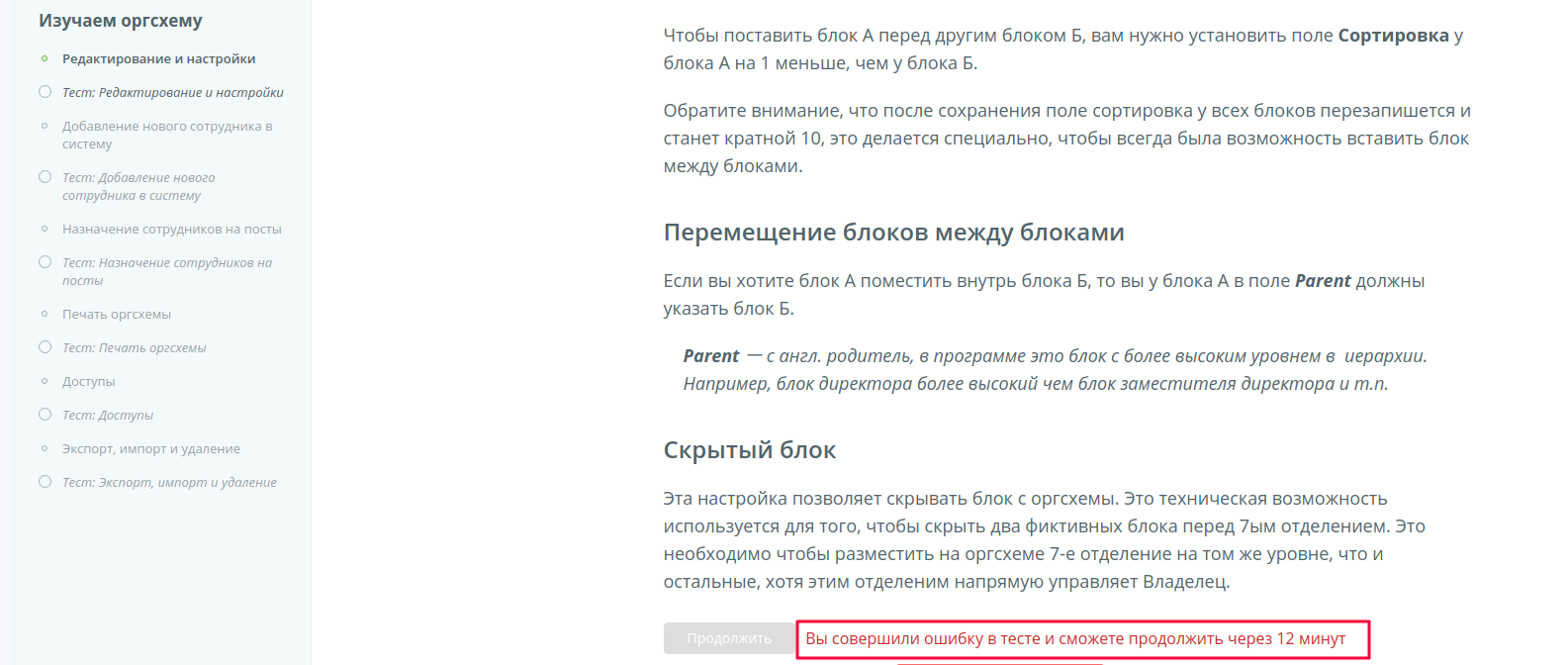The width and height of the screenshot is (1568, 665).
Task: Click the circle marker beside "Тест: Печать оргсхемы"
Action: 45,347
